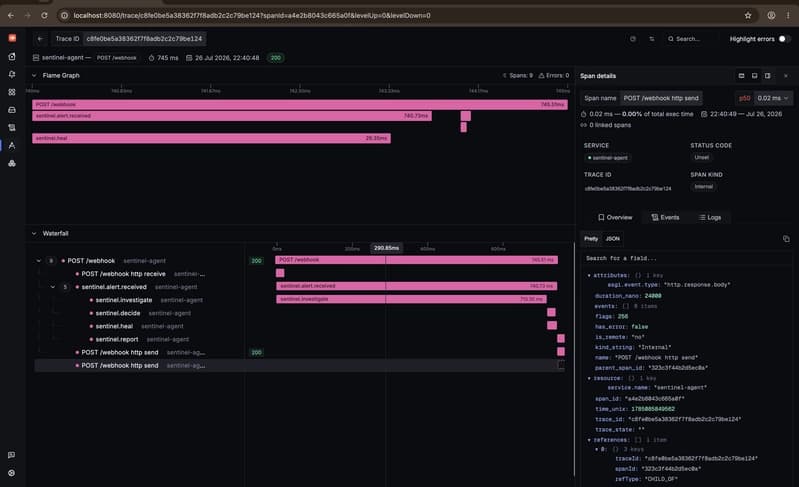The height and width of the screenshot is (487, 799).
Task: Switch to the Events tab
Action: coord(665,218)
